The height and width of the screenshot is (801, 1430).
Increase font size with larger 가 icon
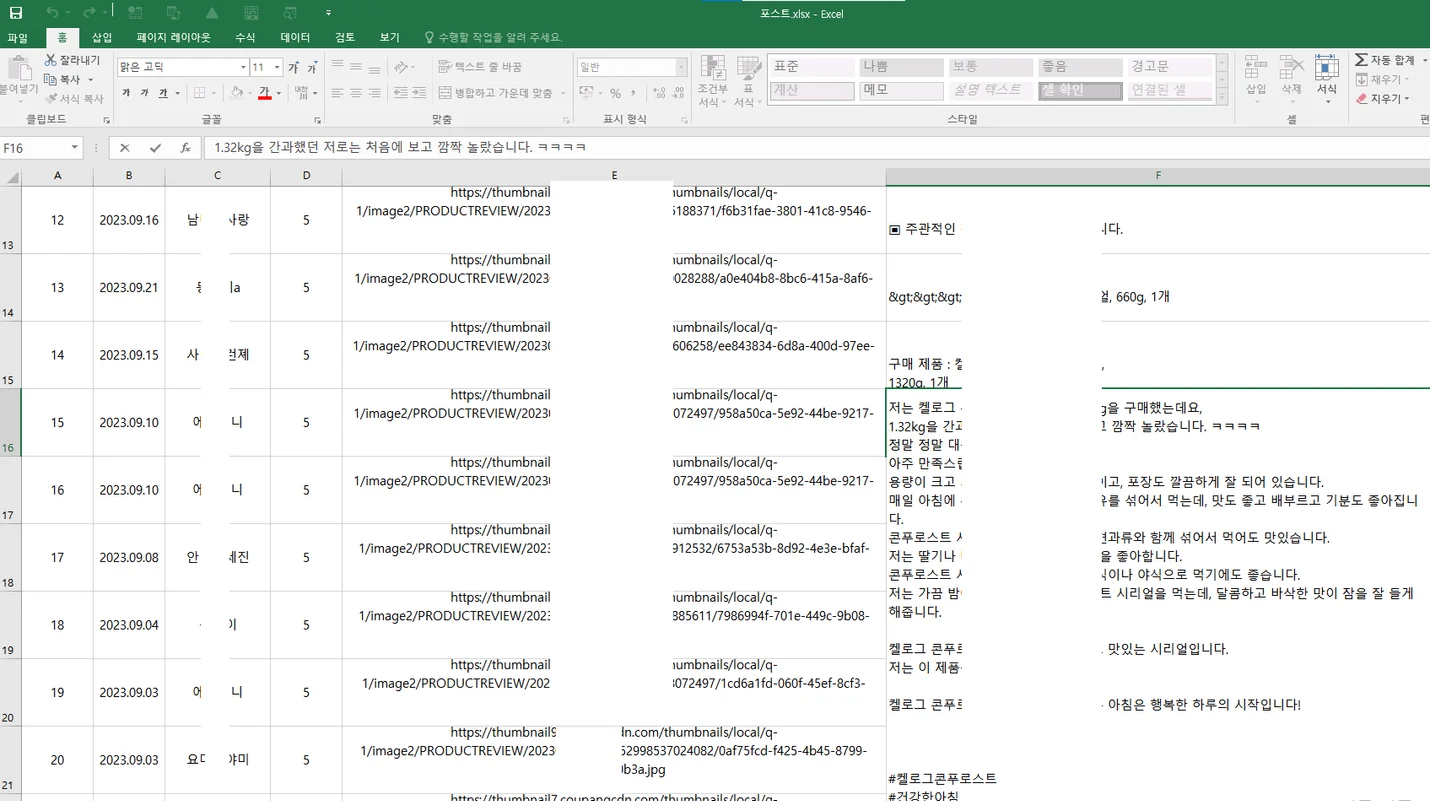(294, 67)
